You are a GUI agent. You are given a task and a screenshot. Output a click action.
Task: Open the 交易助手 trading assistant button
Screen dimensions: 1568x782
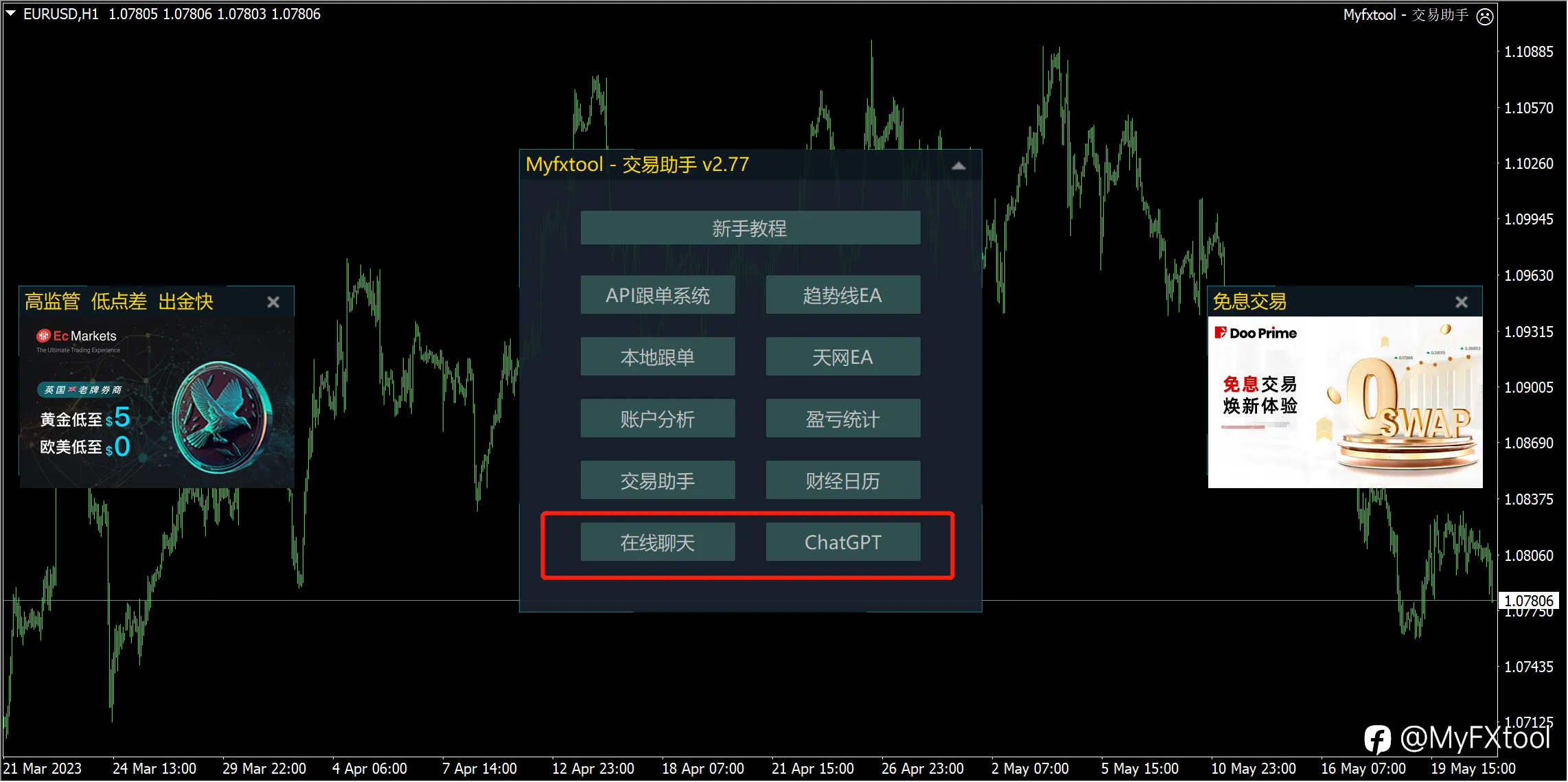click(x=658, y=481)
